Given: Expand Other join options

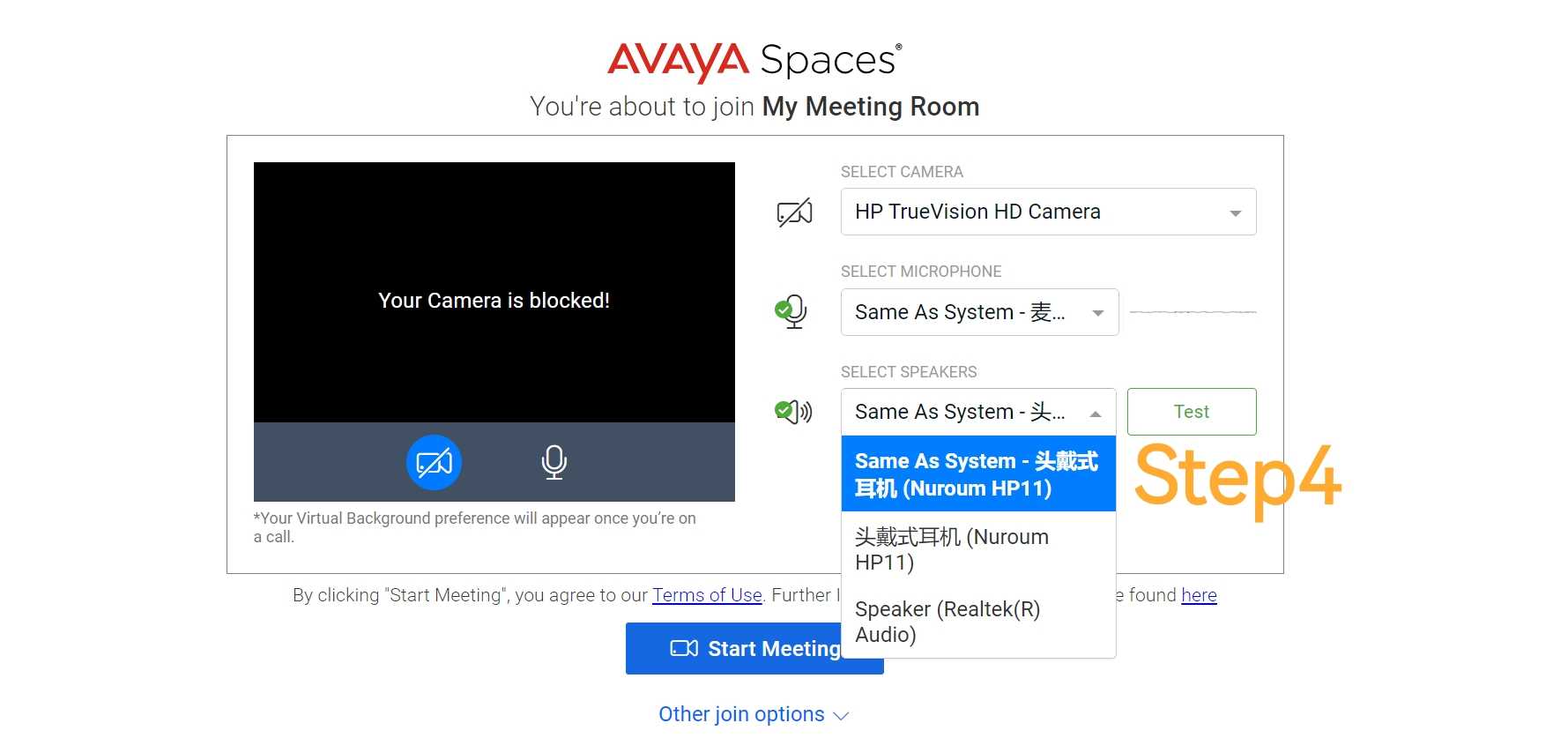Looking at the screenshot, I should (754, 714).
